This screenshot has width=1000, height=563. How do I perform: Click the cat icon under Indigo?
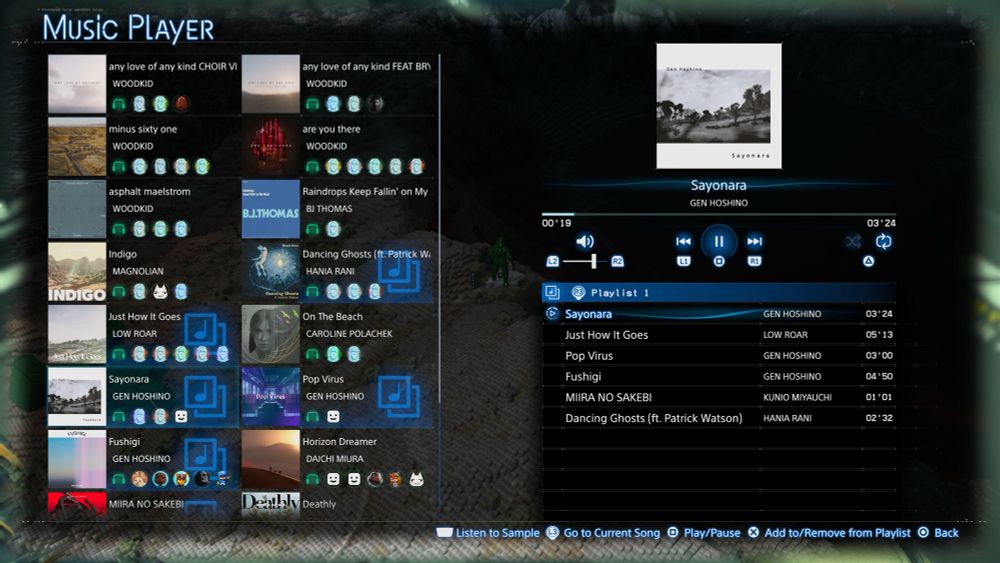pyautogui.click(x=160, y=292)
